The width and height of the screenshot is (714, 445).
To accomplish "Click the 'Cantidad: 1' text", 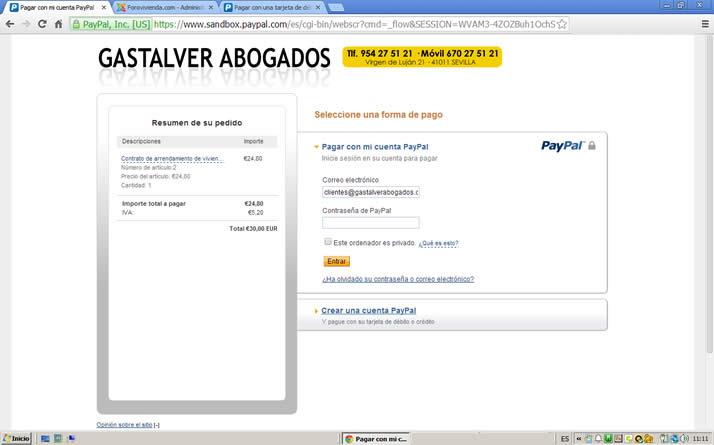I will coord(136,185).
